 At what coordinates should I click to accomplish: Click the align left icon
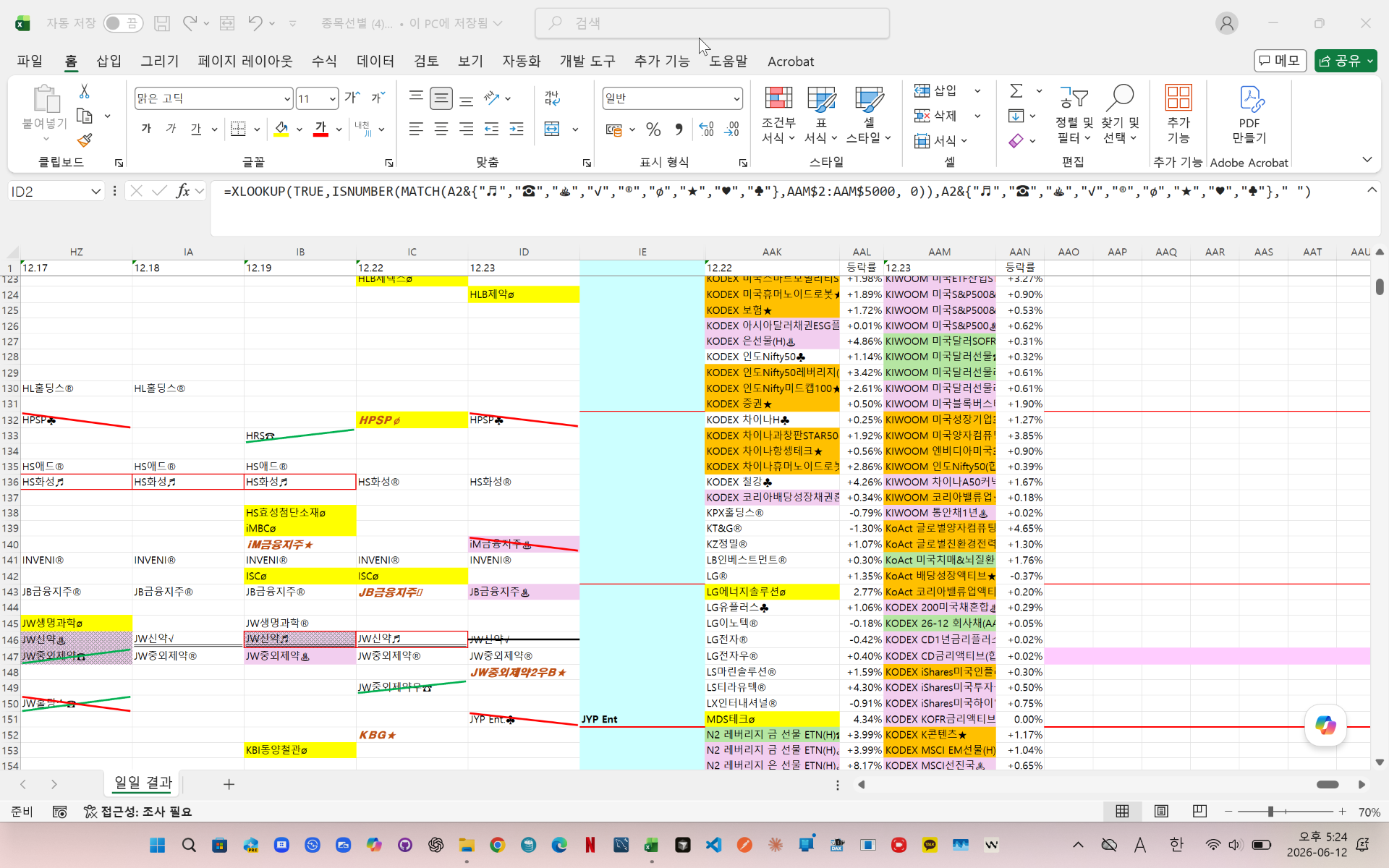coord(416,129)
